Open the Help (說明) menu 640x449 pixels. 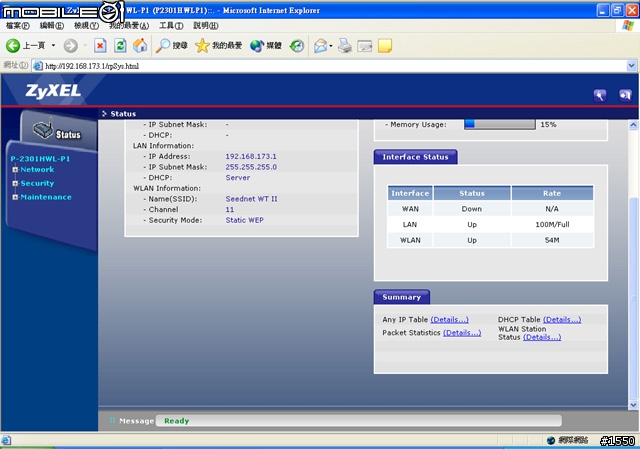pos(206,26)
